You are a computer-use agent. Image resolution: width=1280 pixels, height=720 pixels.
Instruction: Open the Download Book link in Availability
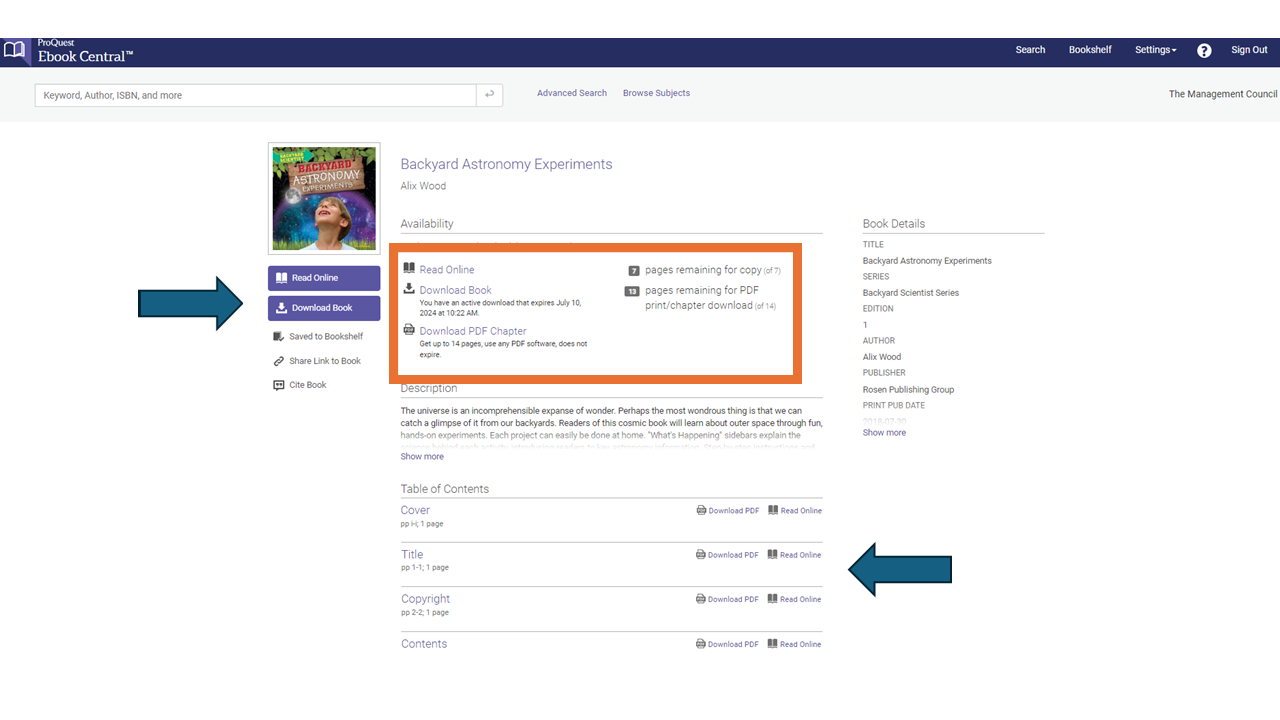(x=456, y=290)
